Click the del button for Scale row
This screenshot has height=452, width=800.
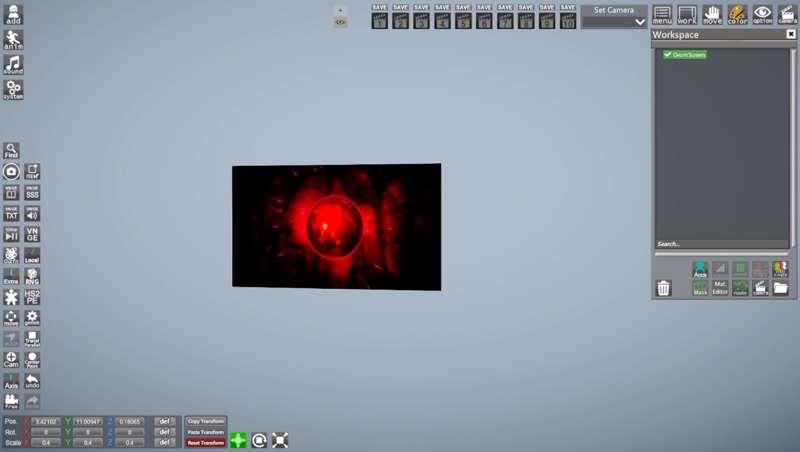pyautogui.click(x=165, y=442)
